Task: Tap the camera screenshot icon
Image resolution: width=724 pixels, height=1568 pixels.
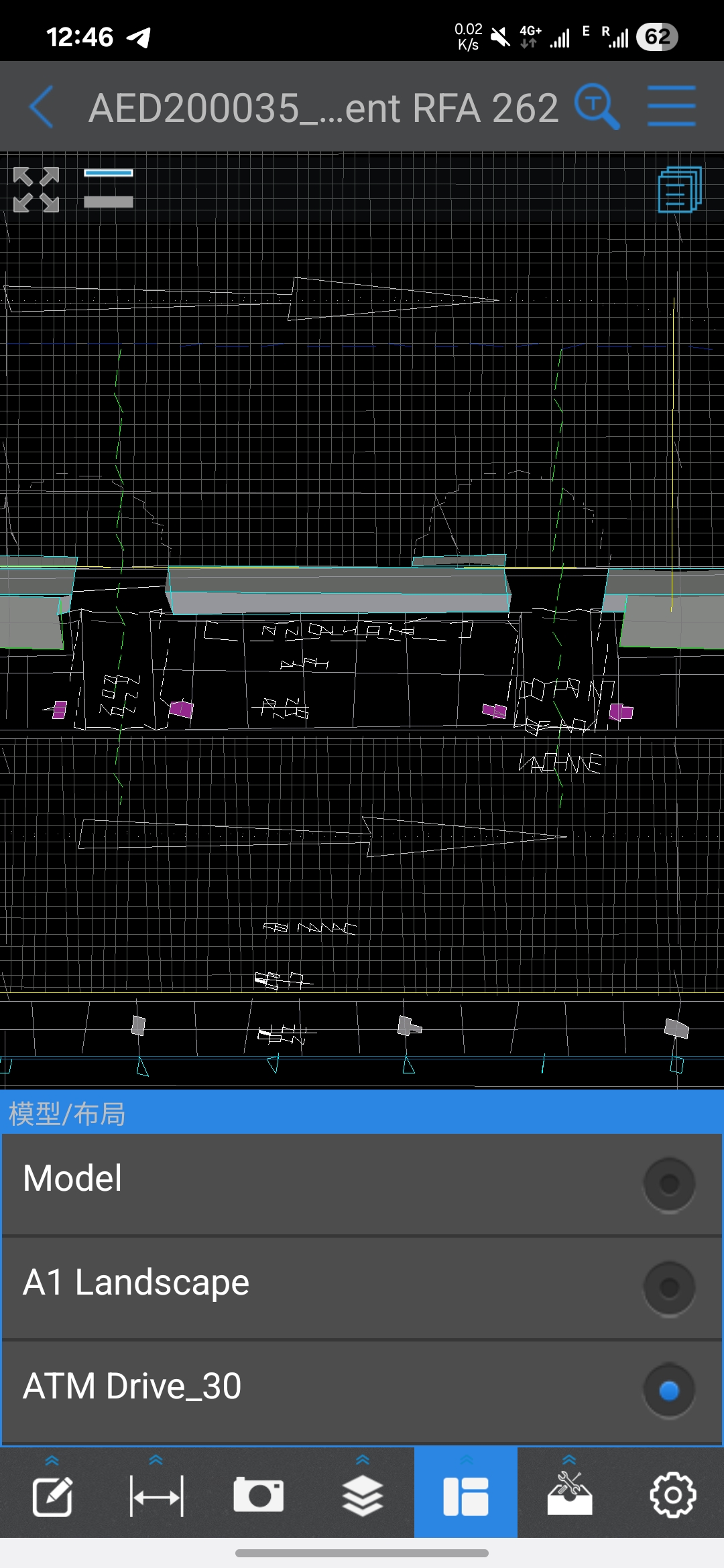Action: (x=259, y=1496)
